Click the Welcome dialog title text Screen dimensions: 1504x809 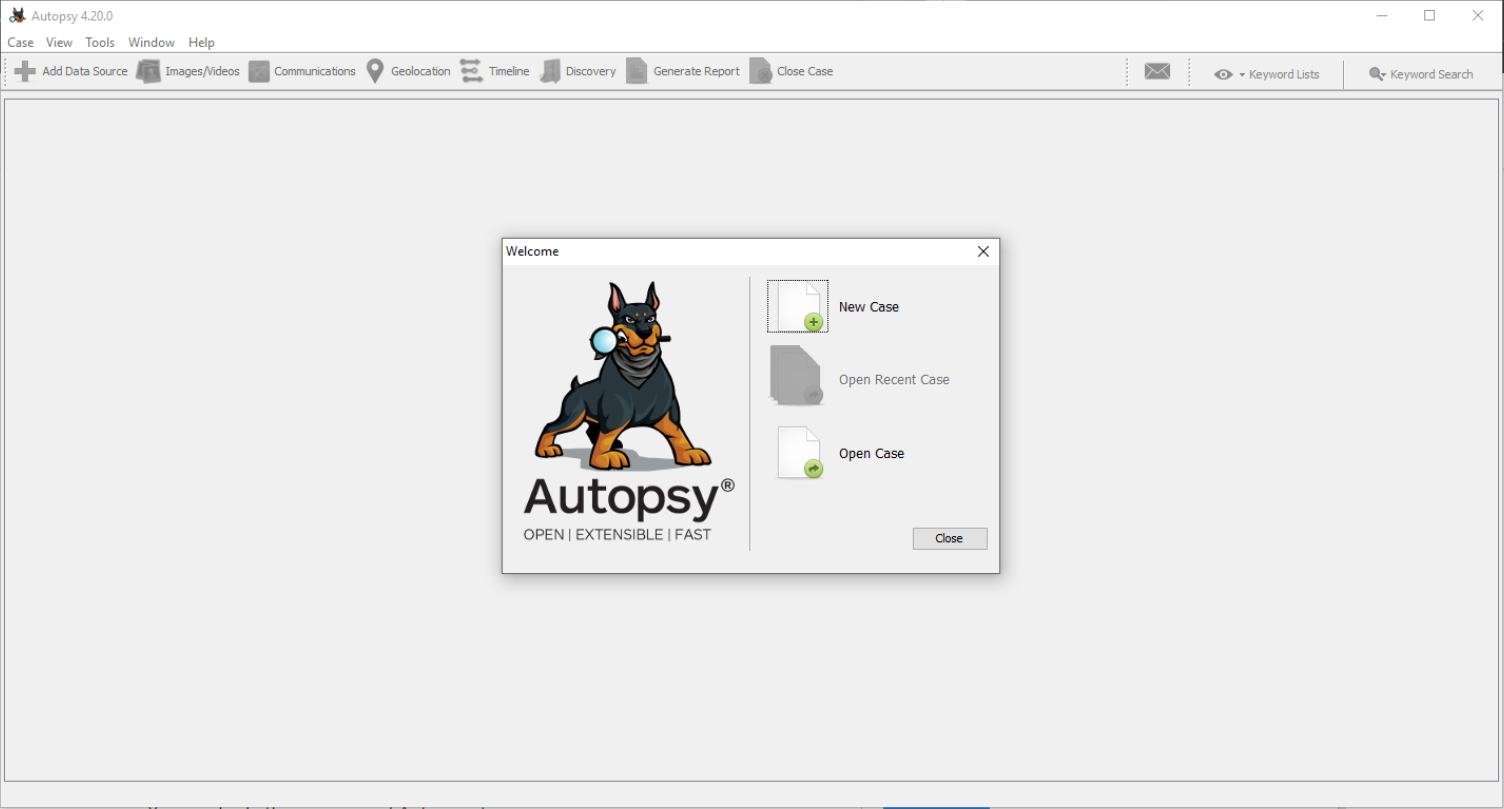[x=532, y=252]
